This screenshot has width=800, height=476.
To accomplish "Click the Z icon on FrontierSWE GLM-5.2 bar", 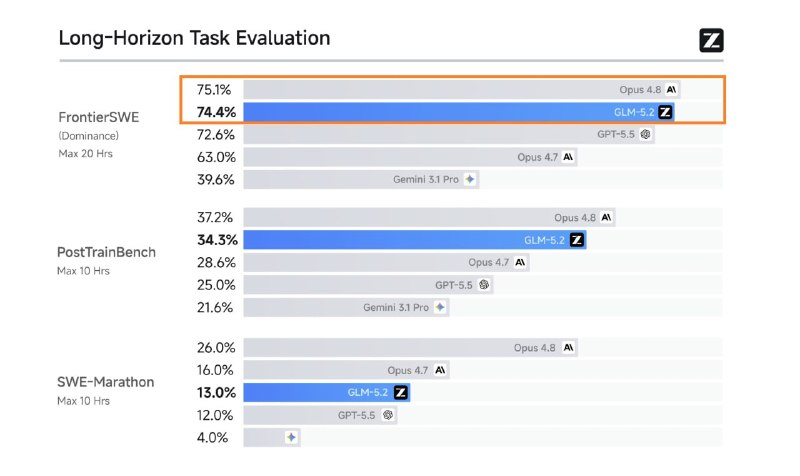I will tap(665, 112).
